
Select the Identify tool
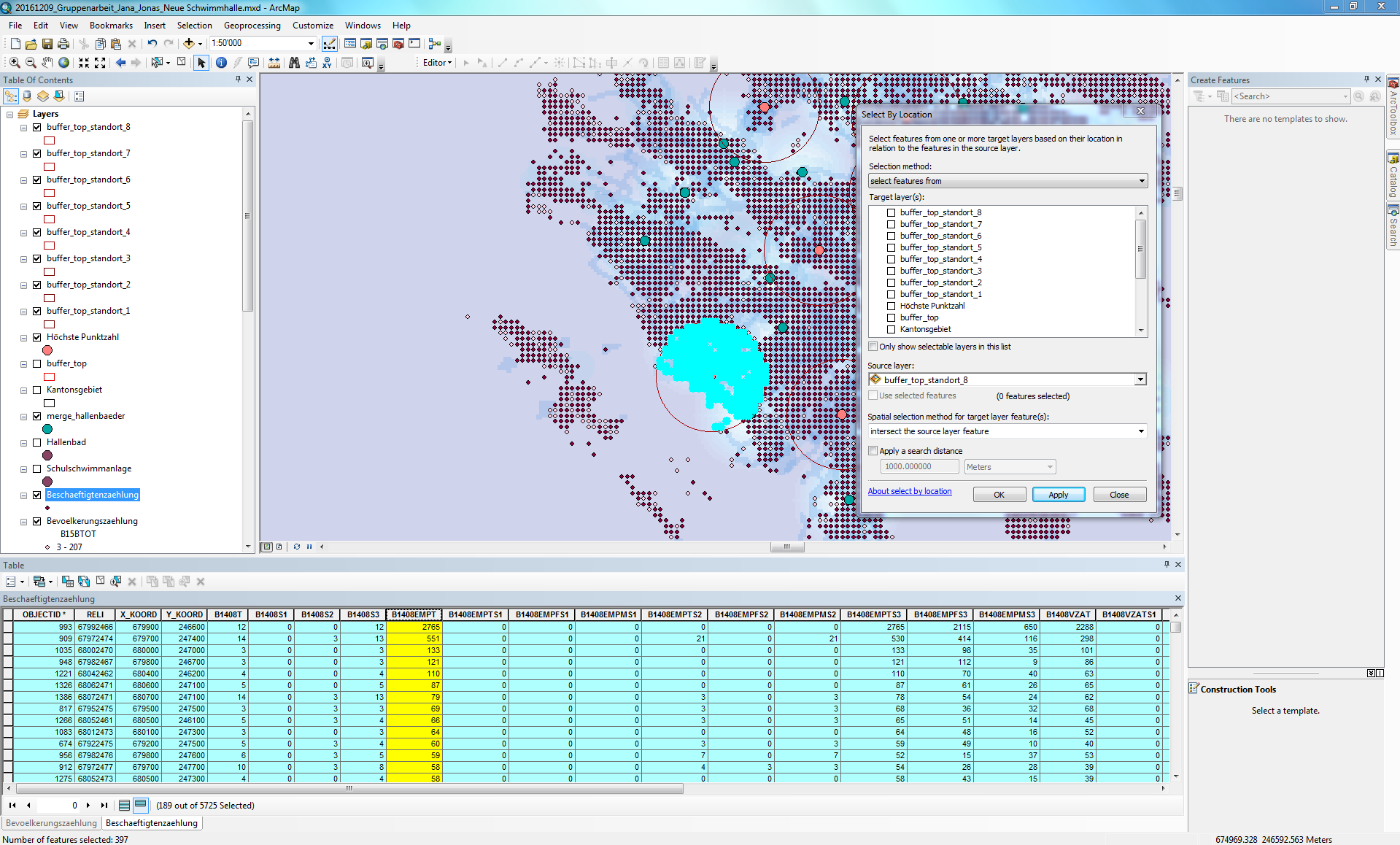pos(221,63)
